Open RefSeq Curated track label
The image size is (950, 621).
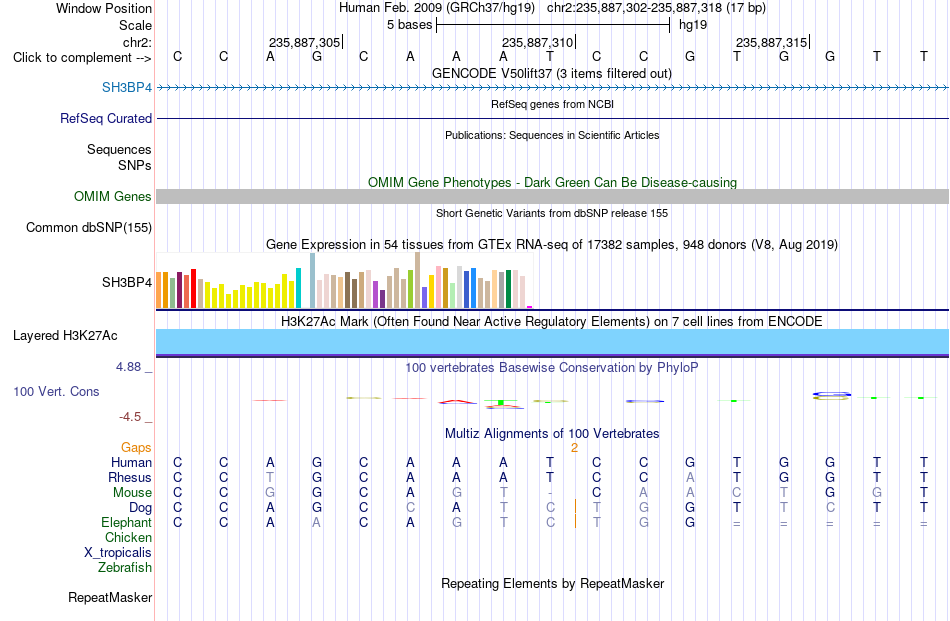[105, 118]
